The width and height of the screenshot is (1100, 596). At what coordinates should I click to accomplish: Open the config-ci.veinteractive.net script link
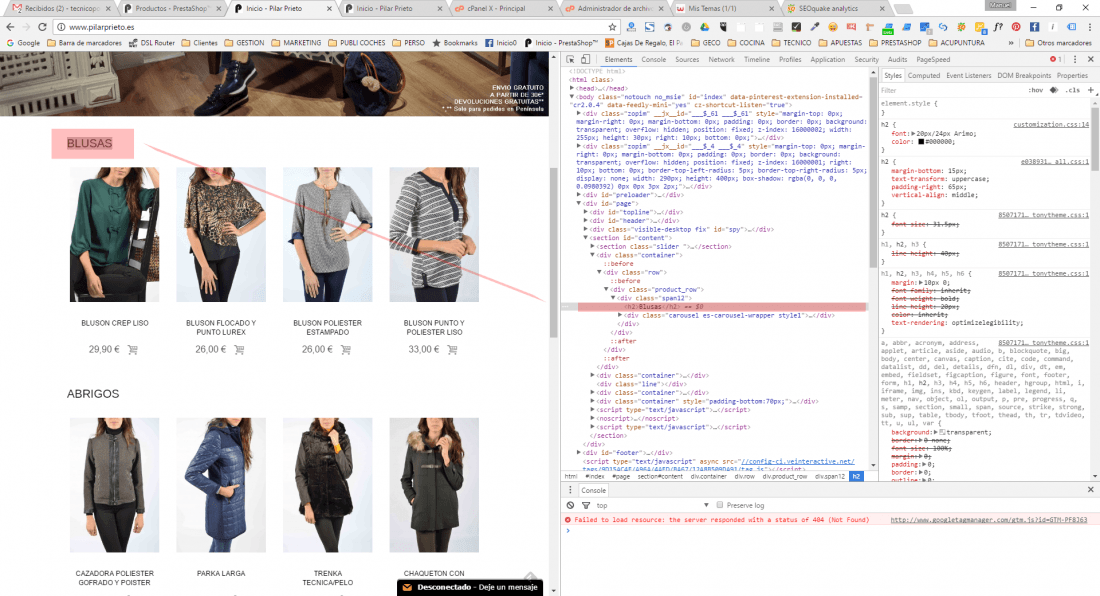point(798,461)
